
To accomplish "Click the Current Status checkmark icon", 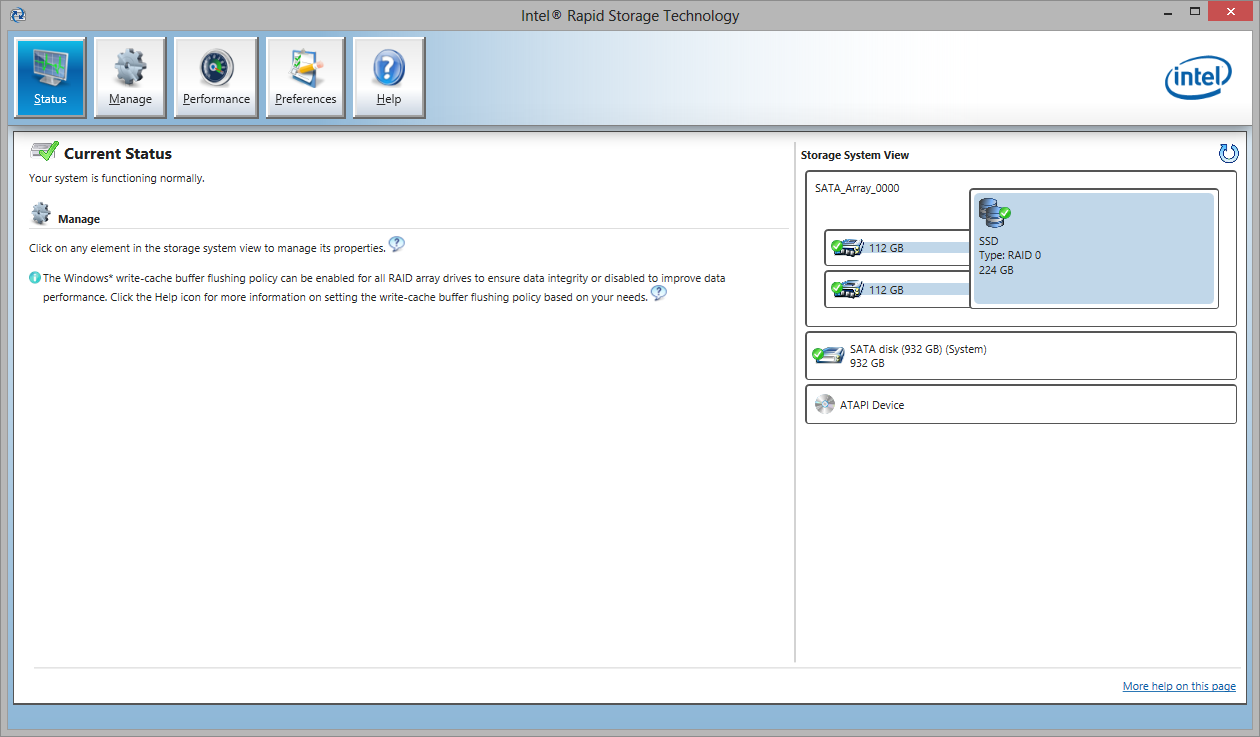I will 44,152.
